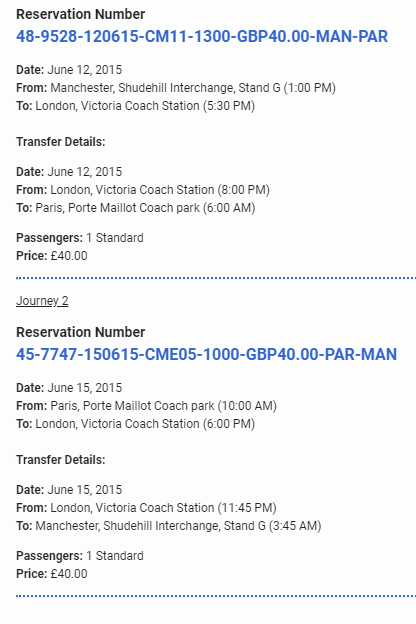Click London 11:45 PM transfer departure line
Image resolution: width=416 pixels, height=624 pixels.
click(x=146, y=508)
